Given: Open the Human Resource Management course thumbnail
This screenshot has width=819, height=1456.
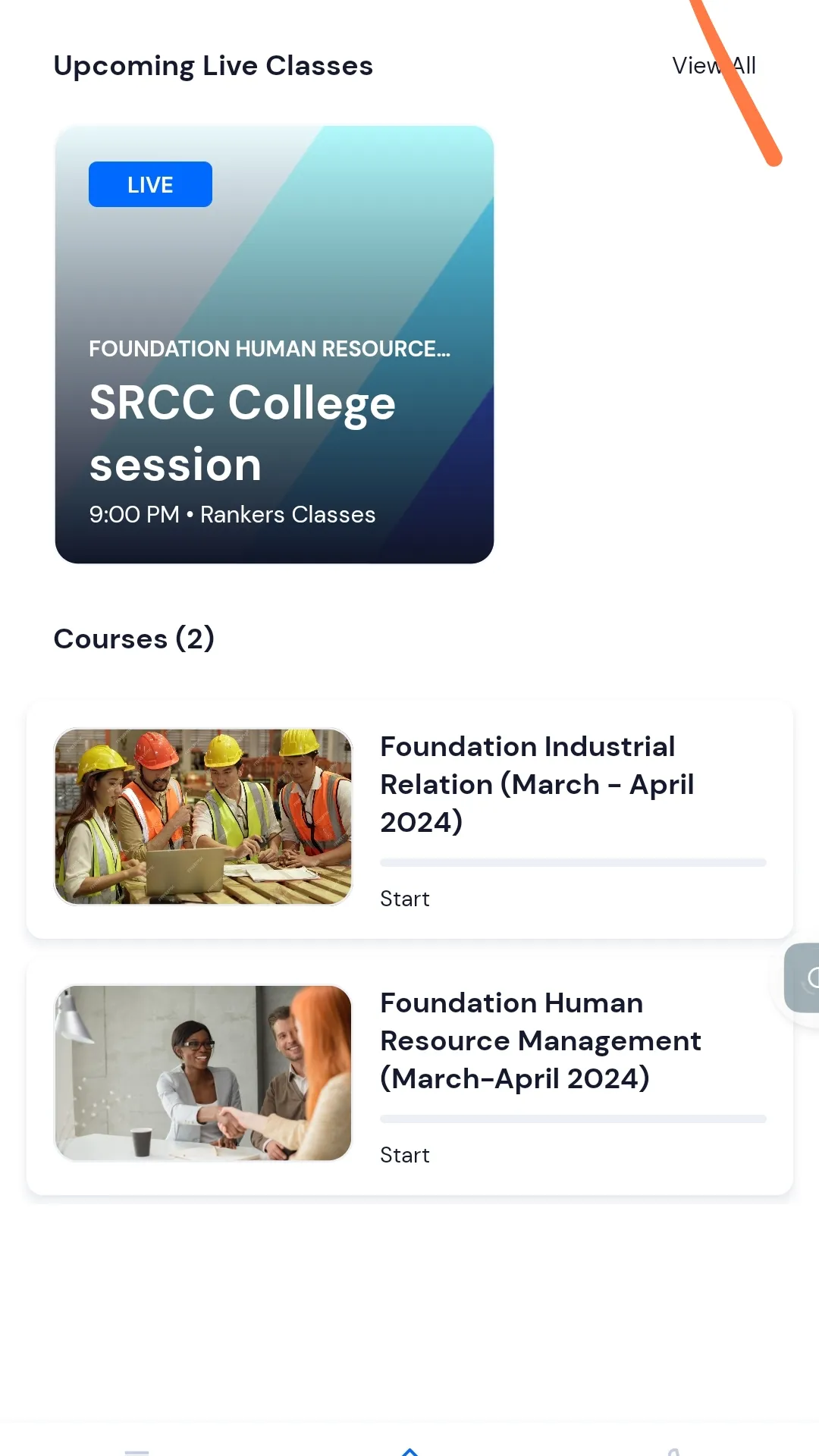Looking at the screenshot, I should [203, 1073].
